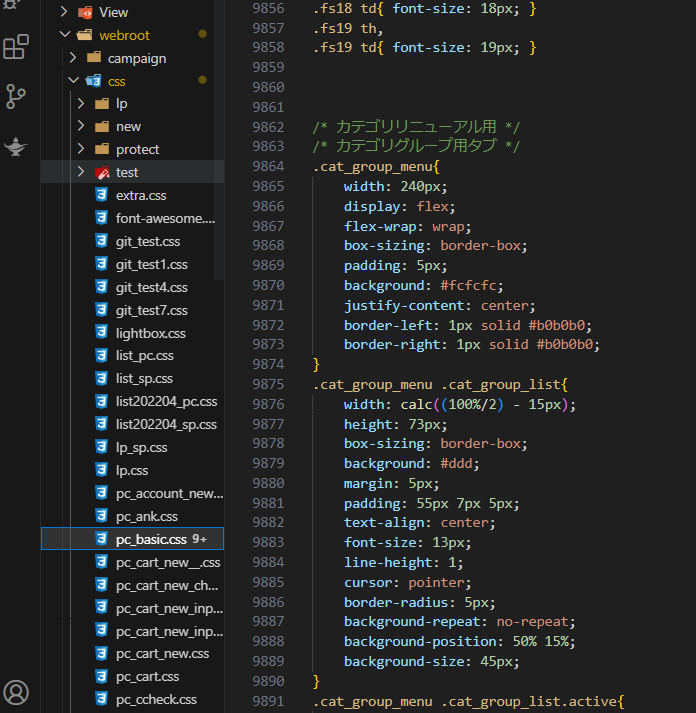Screen dimensions: 696x713
Task: Click the CSS file icon beside extra.css
Action: (101, 195)
